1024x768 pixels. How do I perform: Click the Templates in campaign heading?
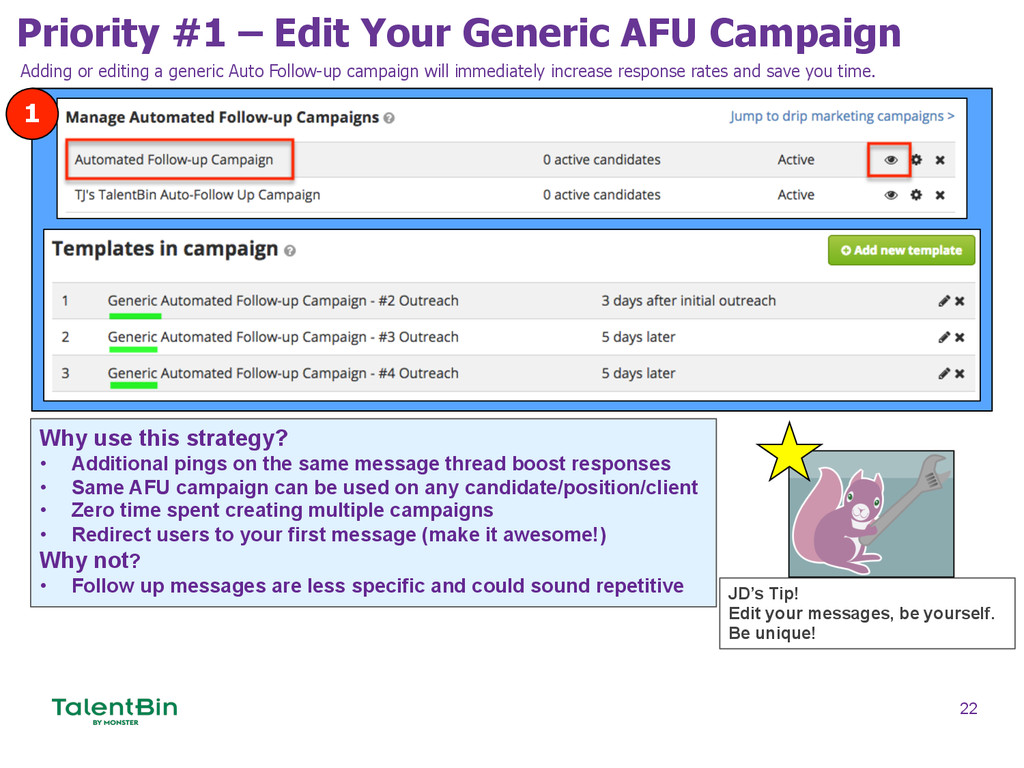165,249
